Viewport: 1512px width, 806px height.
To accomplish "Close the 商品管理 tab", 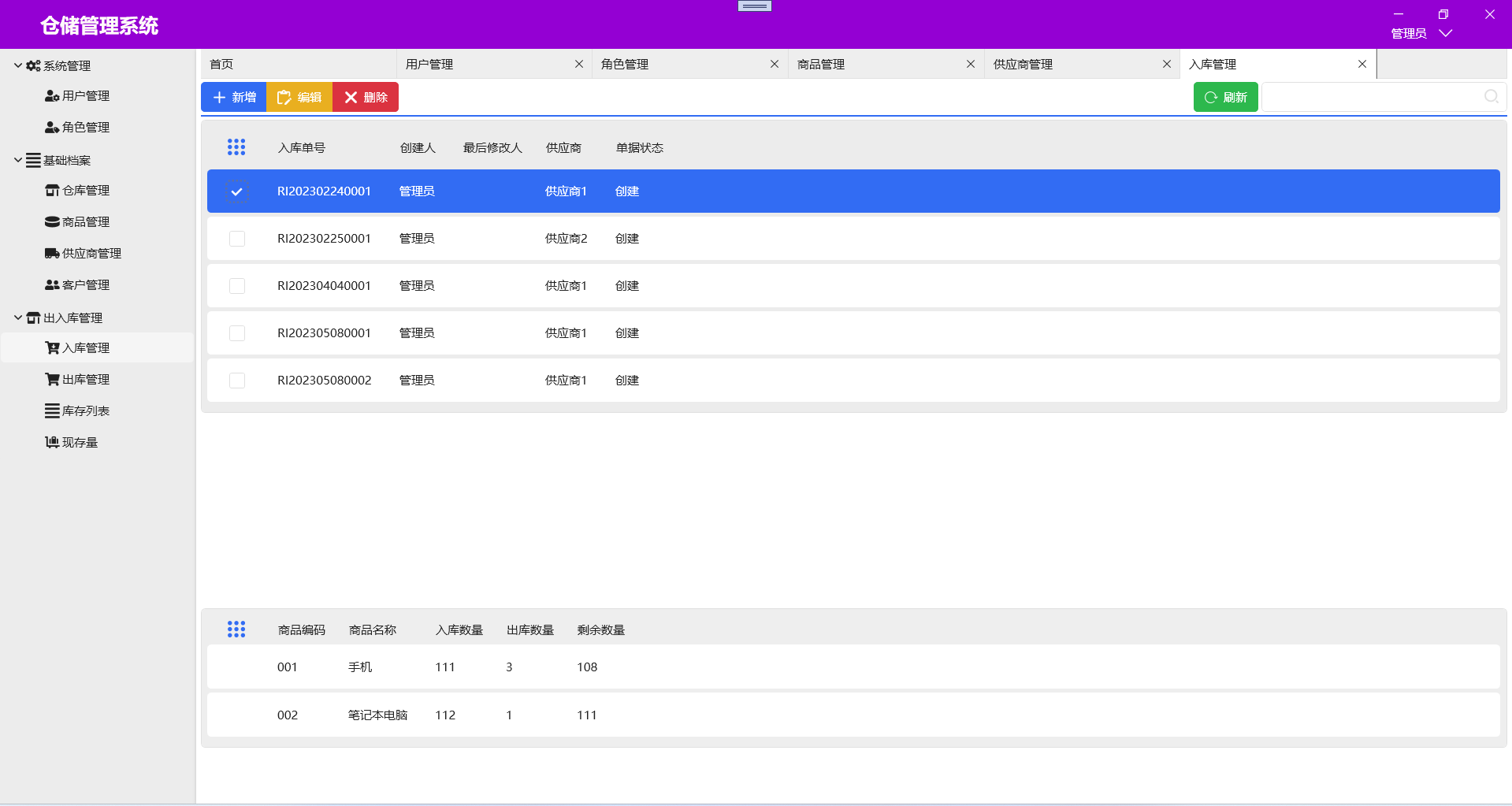I will coord(971,65).
